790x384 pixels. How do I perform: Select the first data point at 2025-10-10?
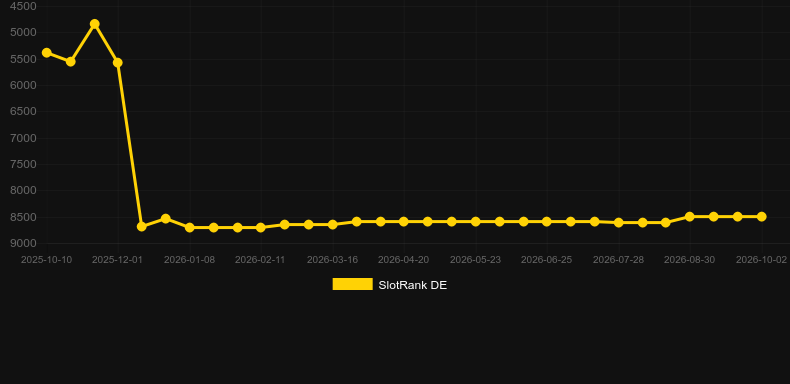point(46,53)
